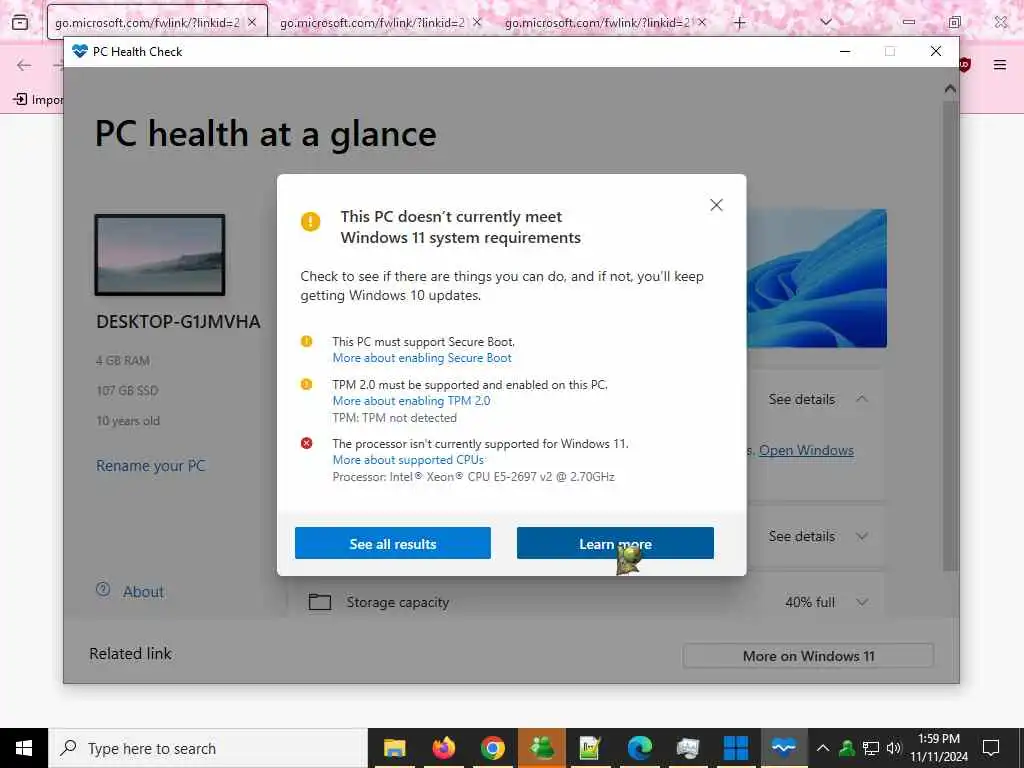The width and height of the screenshot is (1024, 768).
Task: Click the 'Open Windows' link
Action: coord(807,451)
